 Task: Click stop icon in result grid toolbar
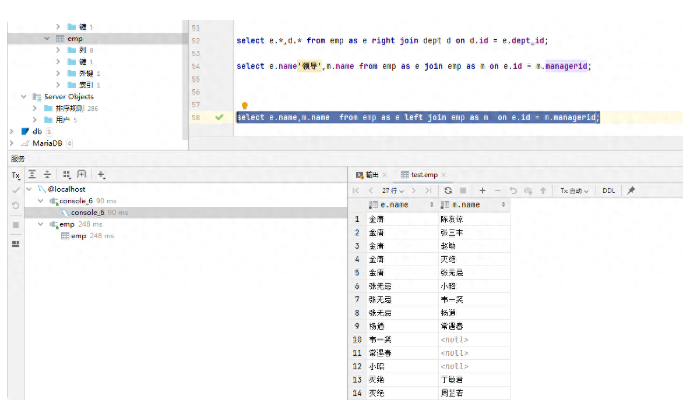pos(463,190)
